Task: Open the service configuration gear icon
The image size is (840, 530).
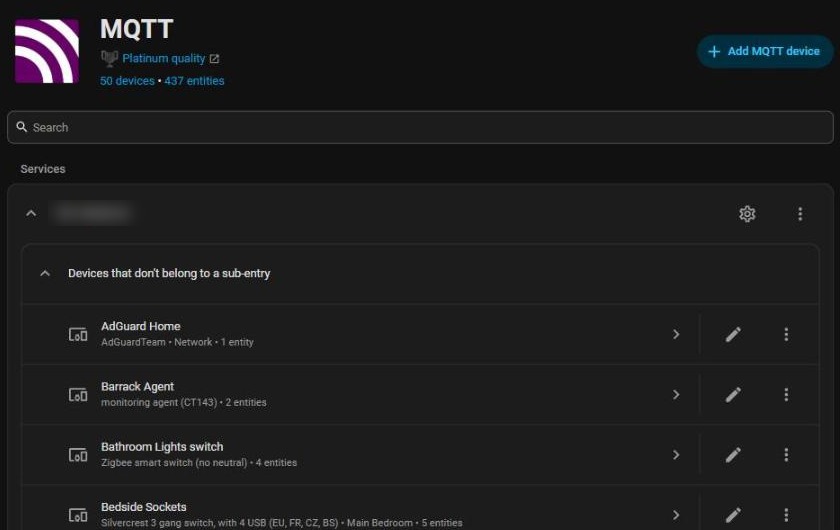Action: pyautogui.click(x=747, y=214)
